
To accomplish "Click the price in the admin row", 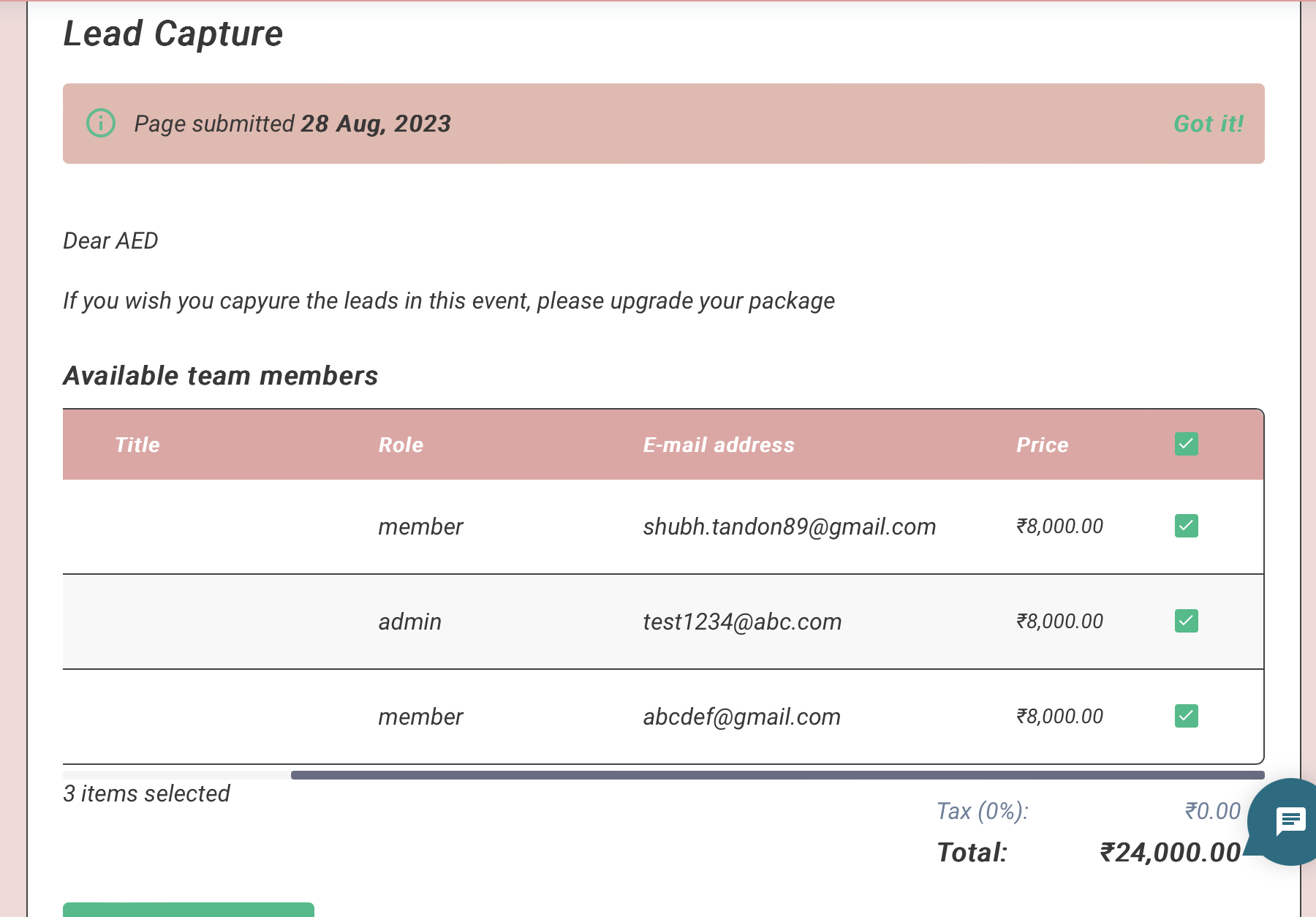I will (x=1059, y=622).
